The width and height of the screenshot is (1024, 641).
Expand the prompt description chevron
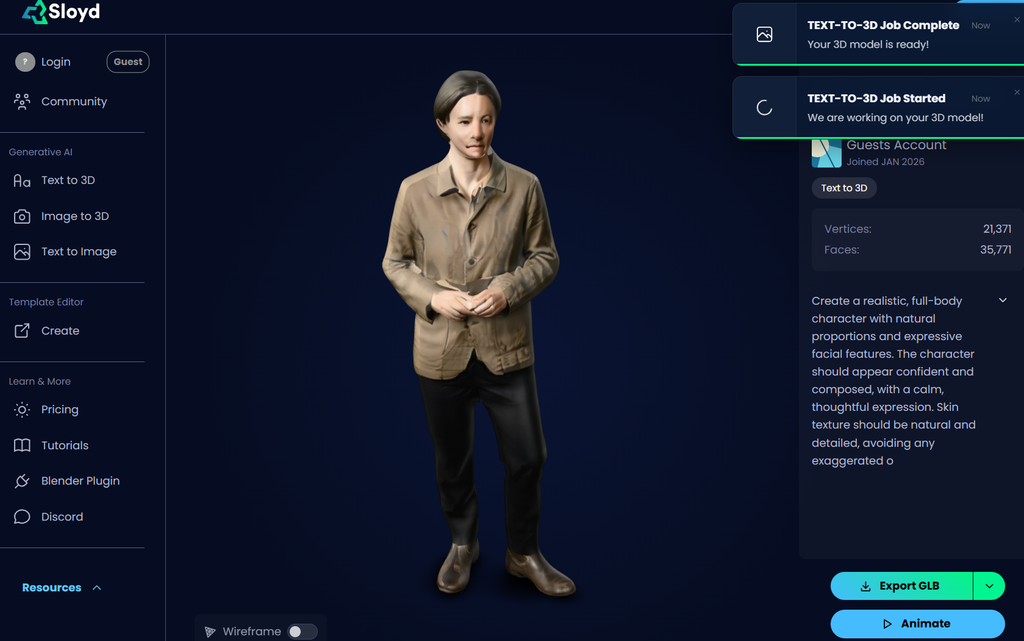1001,299
